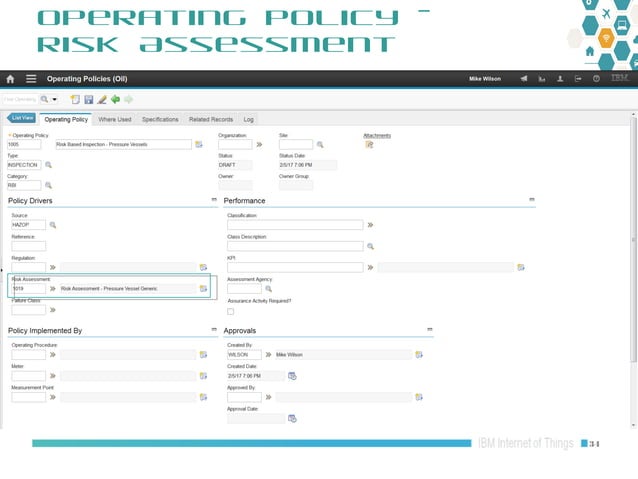Open the quick search dropdown arrow
Viewport: 638px width, 479px height.
point(54,99)
